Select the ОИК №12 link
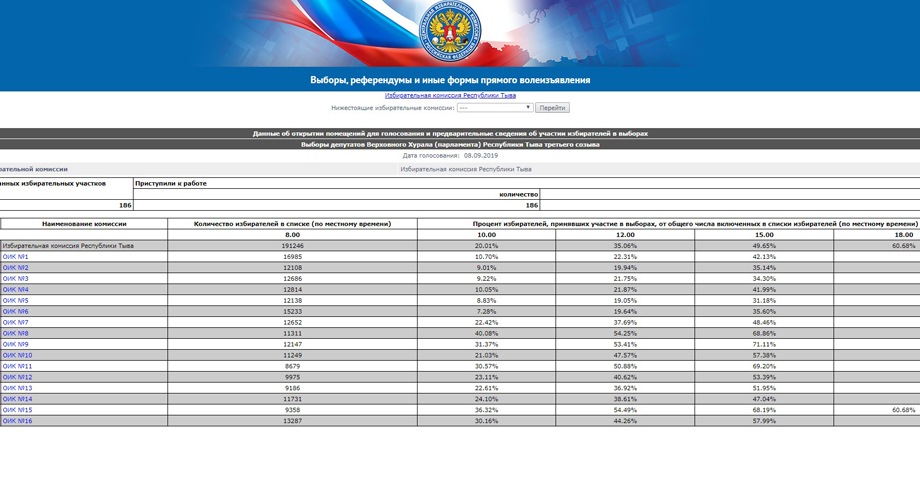Screen dimensions: 920x480 pyautogui.click(x=17, y=377)
